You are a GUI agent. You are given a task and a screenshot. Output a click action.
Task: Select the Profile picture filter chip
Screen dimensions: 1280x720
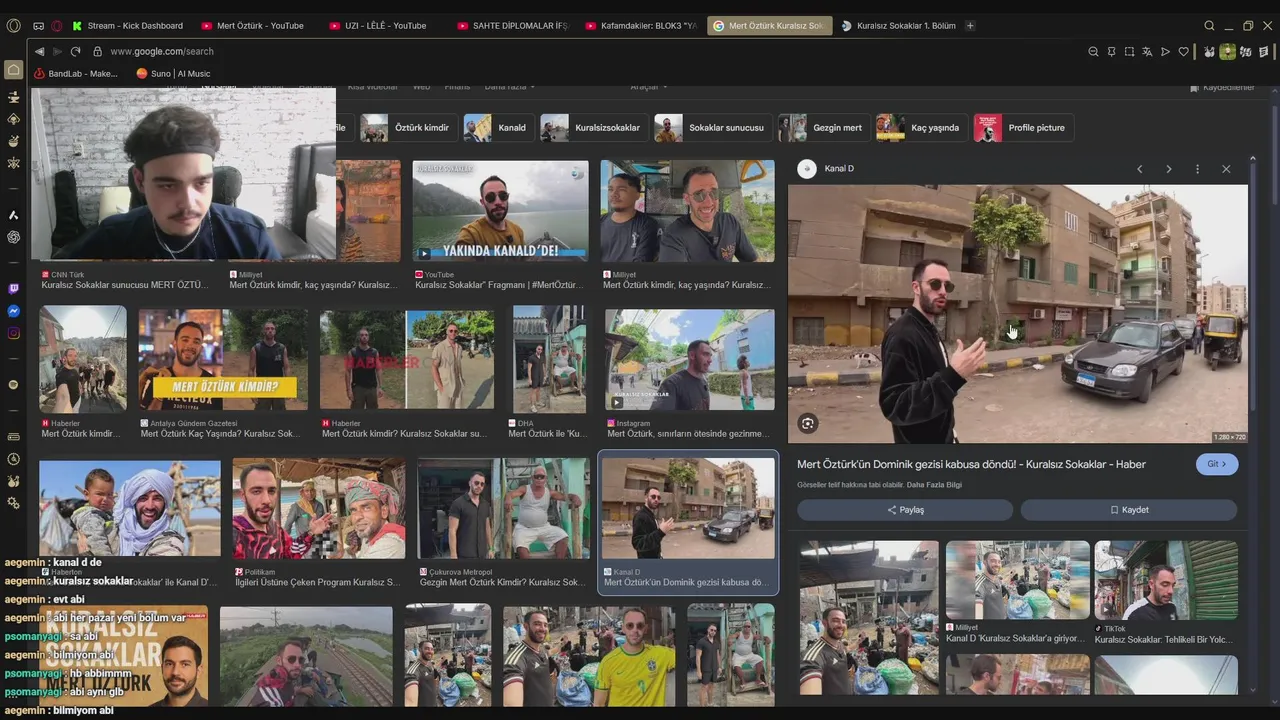(1022, 128)
